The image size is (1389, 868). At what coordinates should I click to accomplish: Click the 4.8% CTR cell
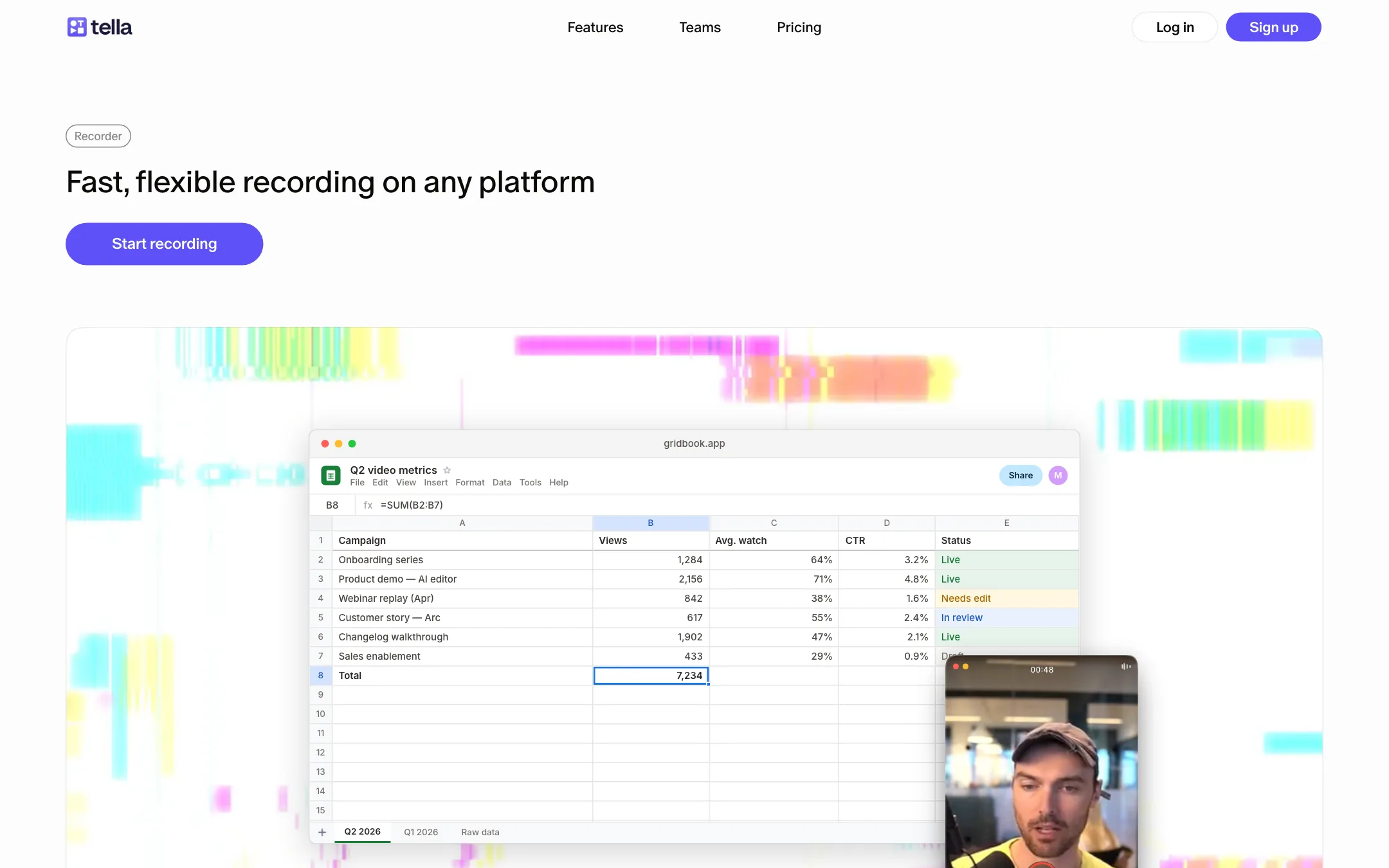tap(887, 579)
